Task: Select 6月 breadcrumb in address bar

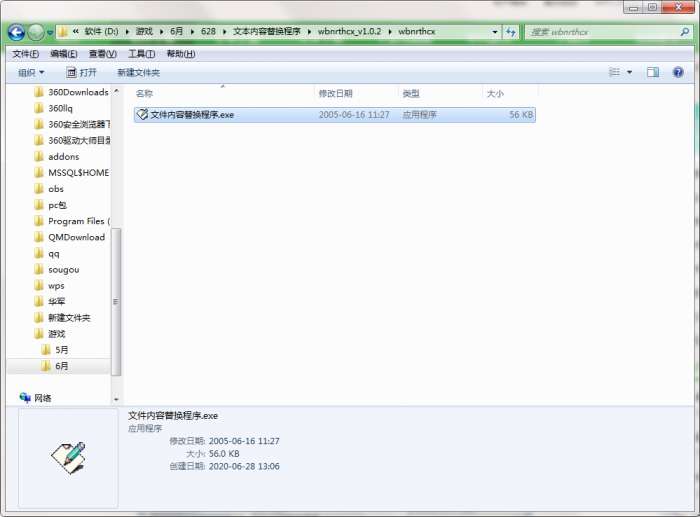Action: pyautogui.click(x=176, y=32)
